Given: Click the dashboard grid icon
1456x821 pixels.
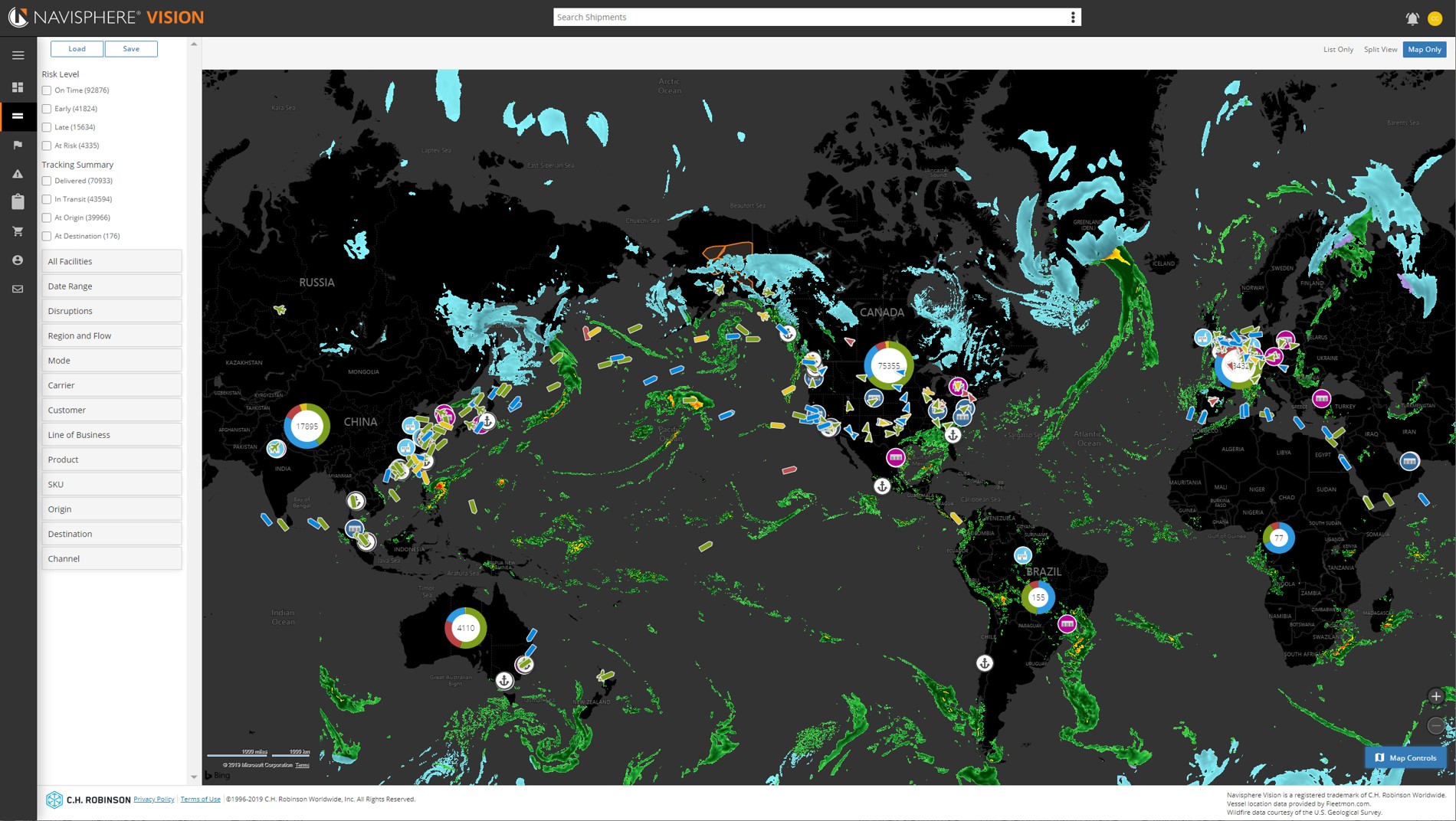Looking at the screenshot, I should [x=18, y=87].
